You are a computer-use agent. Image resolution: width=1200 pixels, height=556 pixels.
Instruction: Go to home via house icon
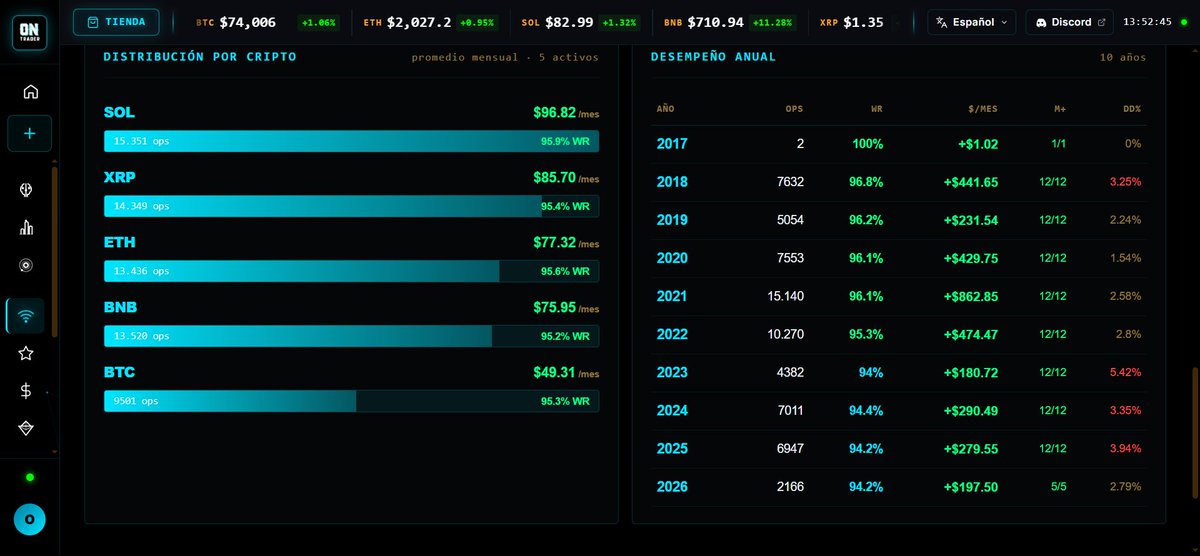pyautogui.click(x=30, y=92)
